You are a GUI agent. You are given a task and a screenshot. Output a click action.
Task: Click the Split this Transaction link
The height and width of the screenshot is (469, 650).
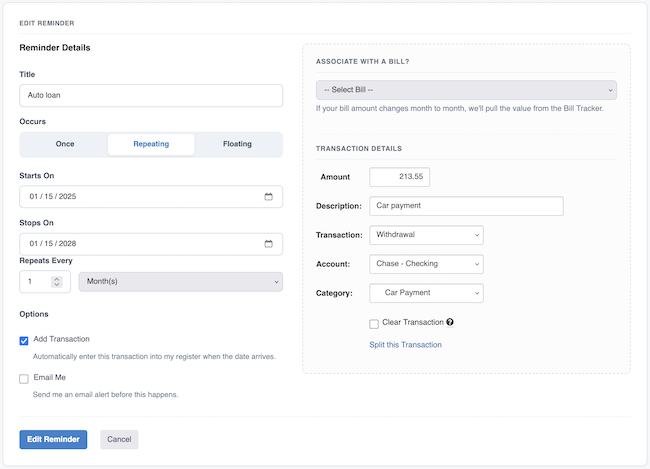(405, 345)
